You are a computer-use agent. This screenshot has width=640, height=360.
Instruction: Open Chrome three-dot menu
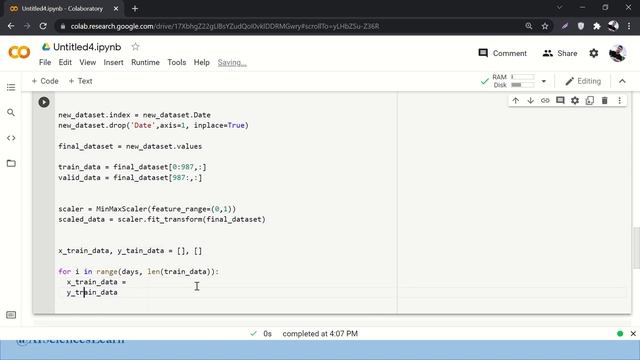tap(629, 26)
